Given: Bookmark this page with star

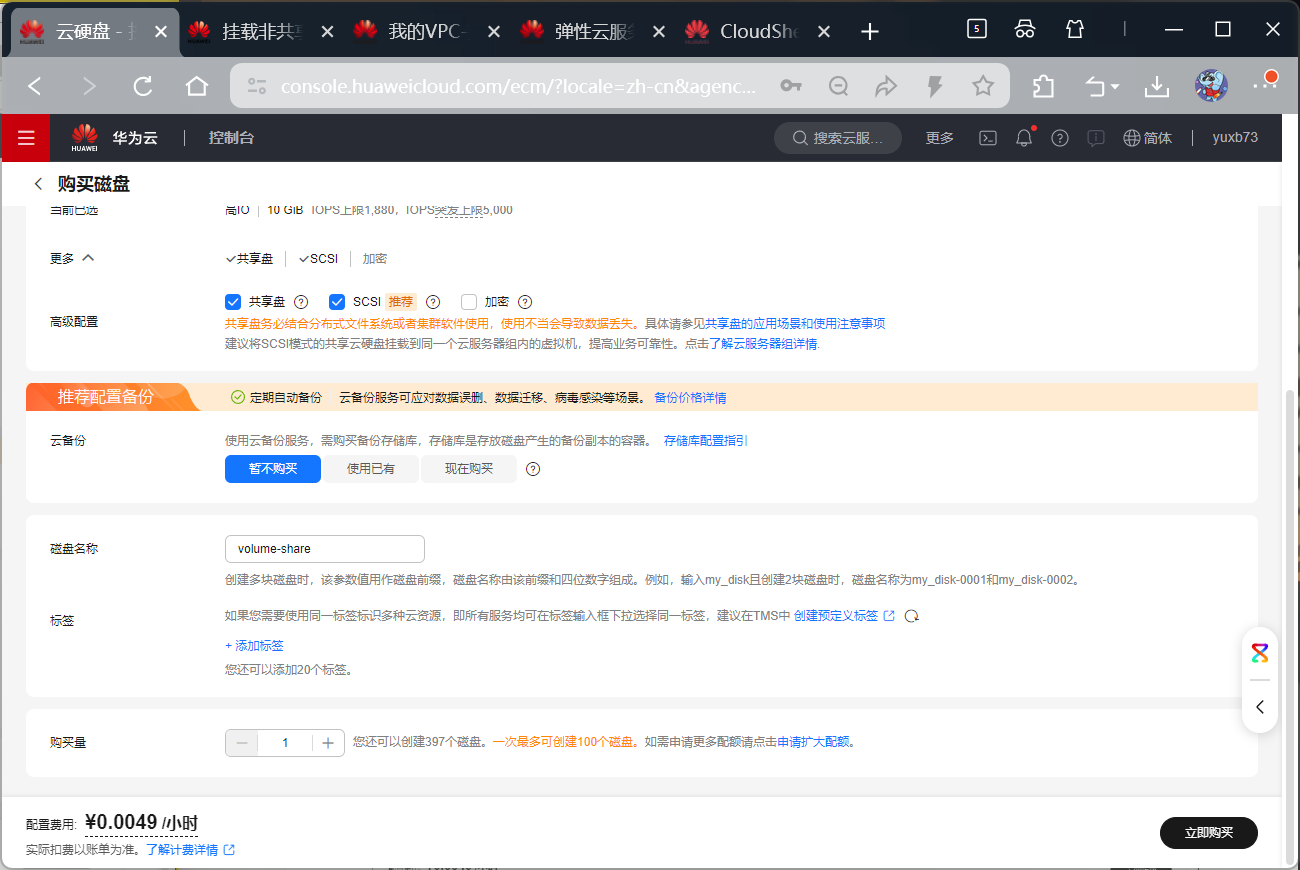Looking at the screenshot, I should tap(983, 86).
